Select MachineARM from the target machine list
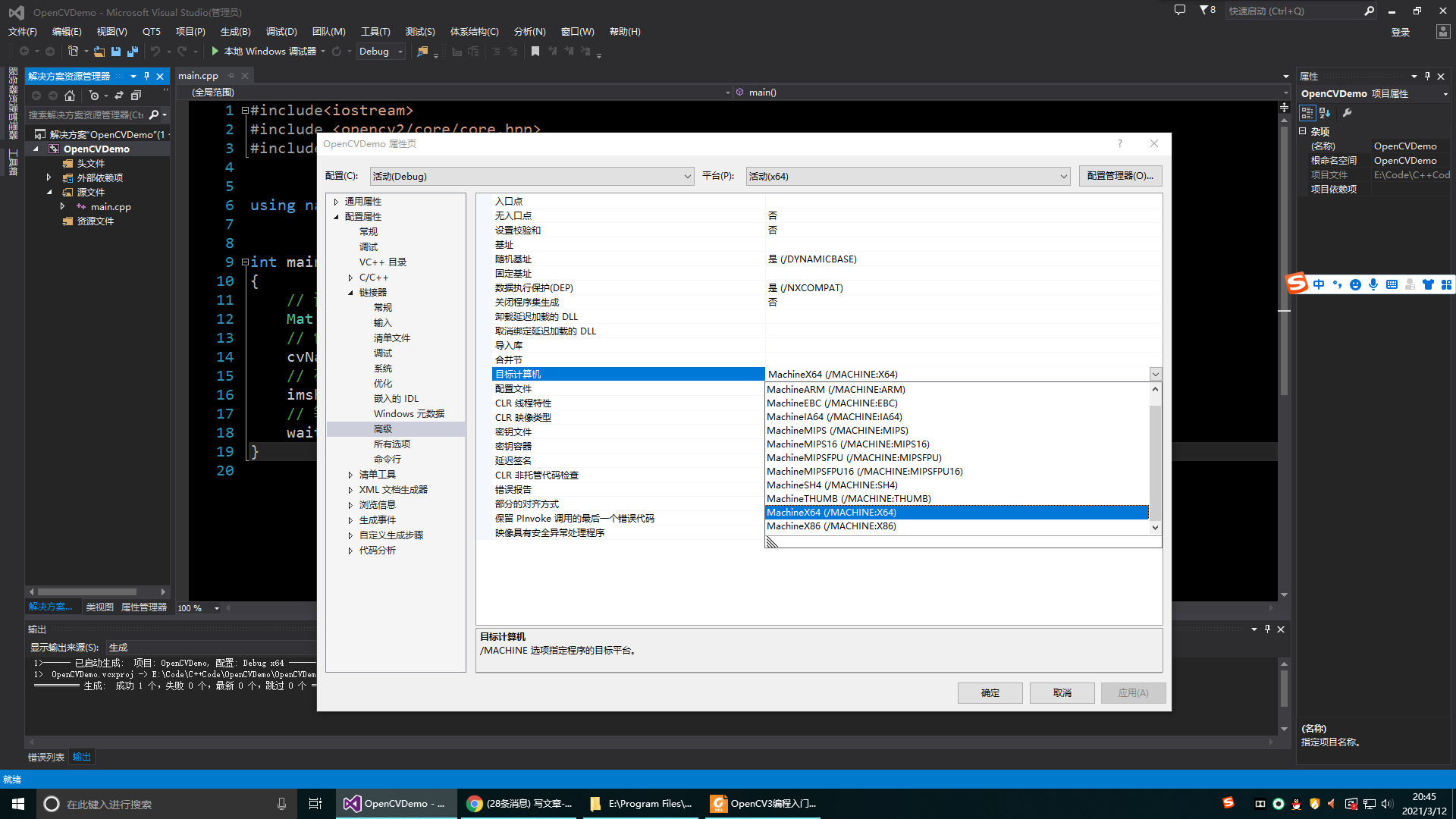Screen dimensions: 1456x819 coord(834,389)
